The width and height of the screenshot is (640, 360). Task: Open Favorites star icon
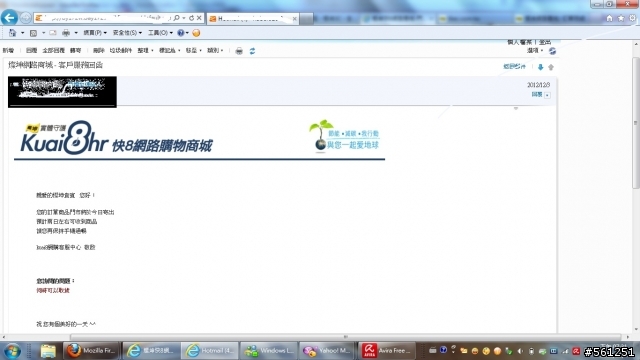(621, 18)
